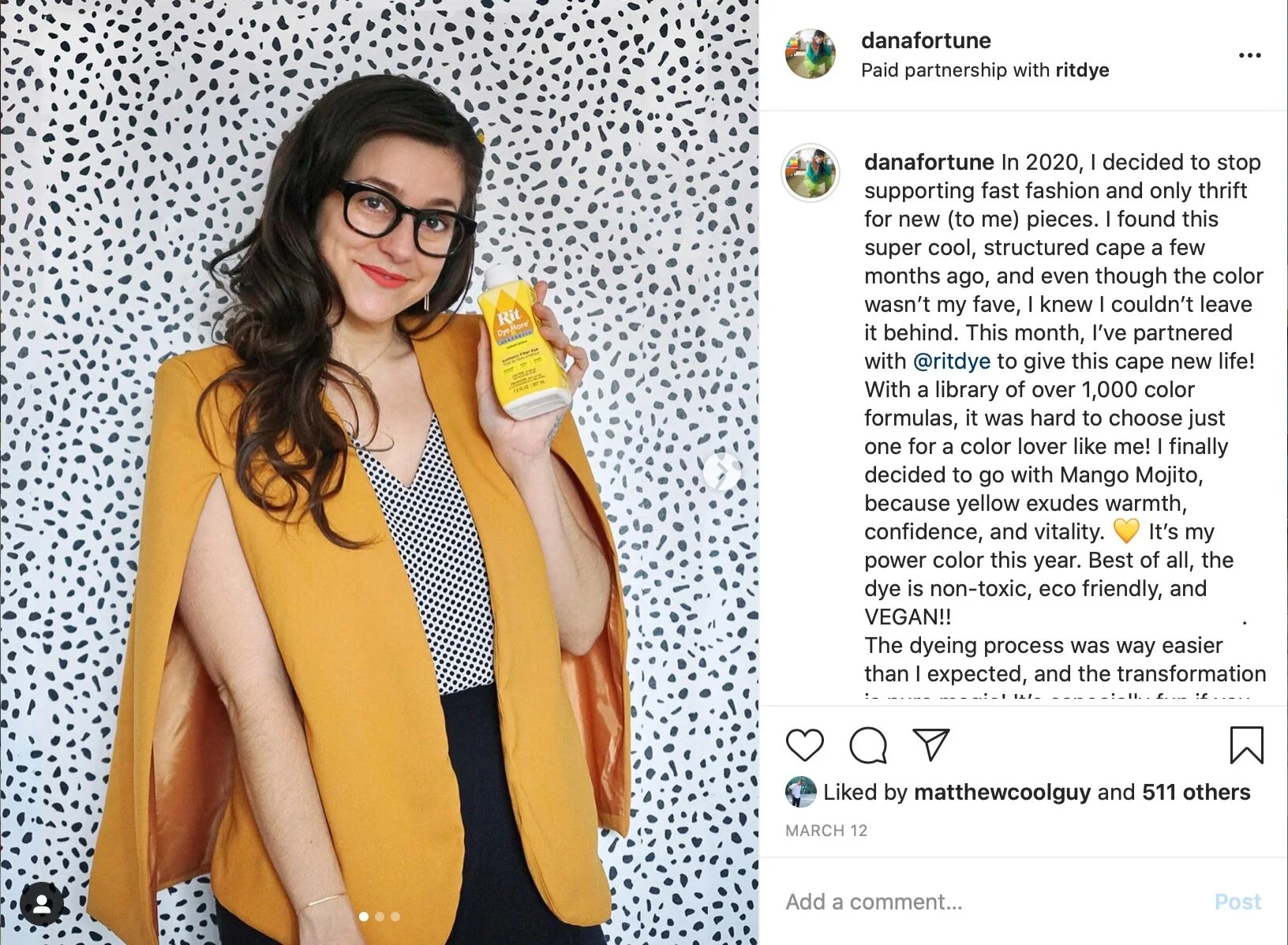Screen dimensions: 1288x945
Task: Click the Add a comment field
Action: pos(994,902)
